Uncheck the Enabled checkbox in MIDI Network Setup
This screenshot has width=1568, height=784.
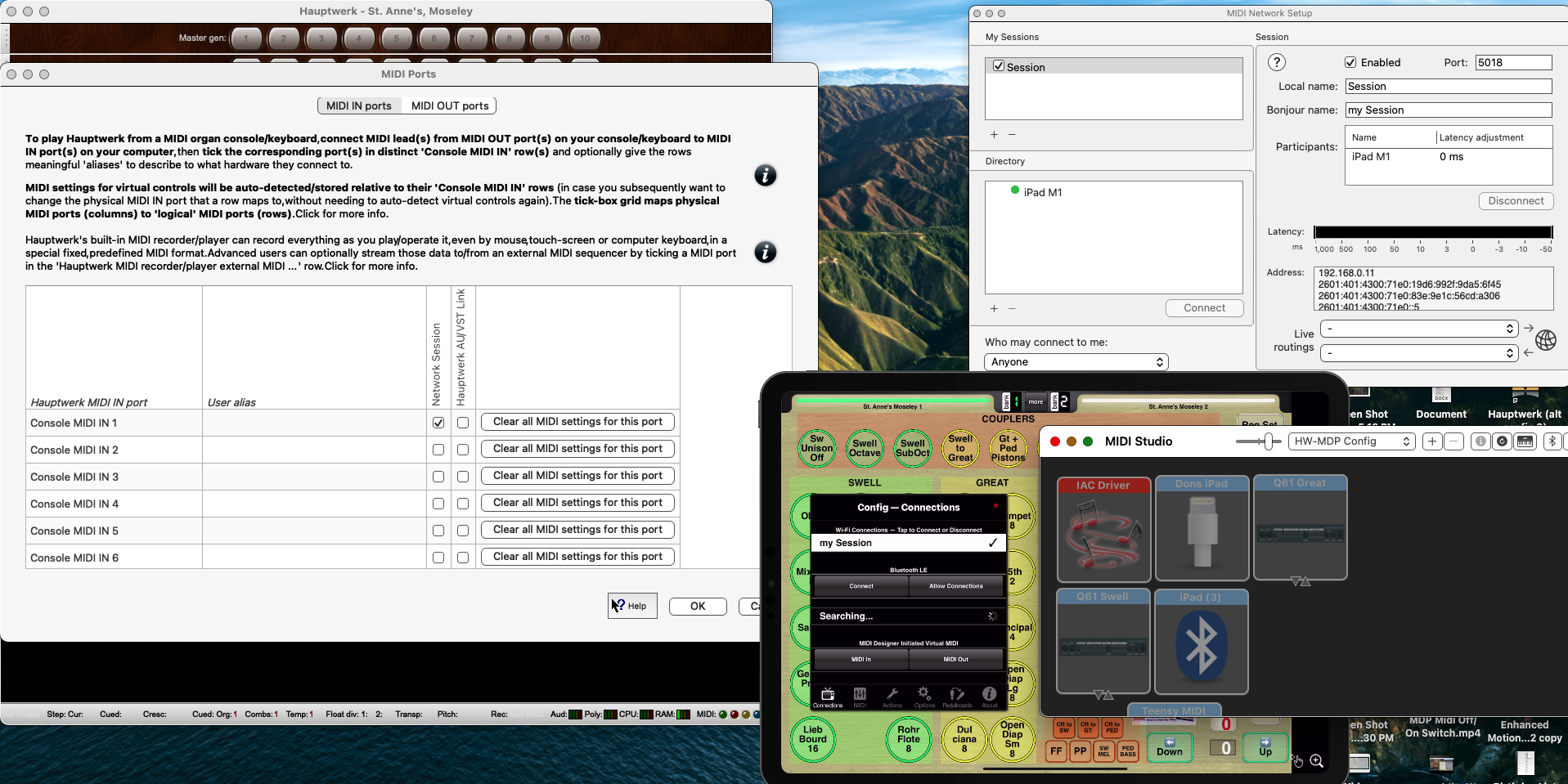pyautogui.click(x=1350, y=62)
